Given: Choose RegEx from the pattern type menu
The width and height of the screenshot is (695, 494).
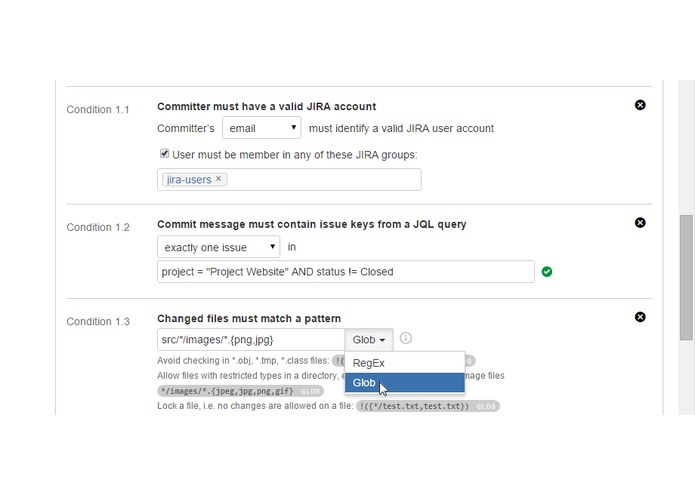Looking at the screenshot, I should (x=405, y=363).
